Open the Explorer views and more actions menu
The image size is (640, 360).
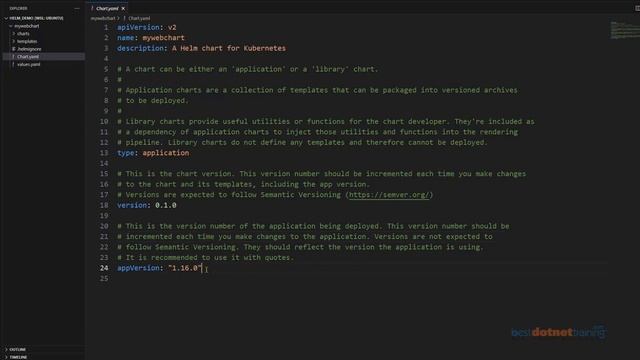click(77, 8)
